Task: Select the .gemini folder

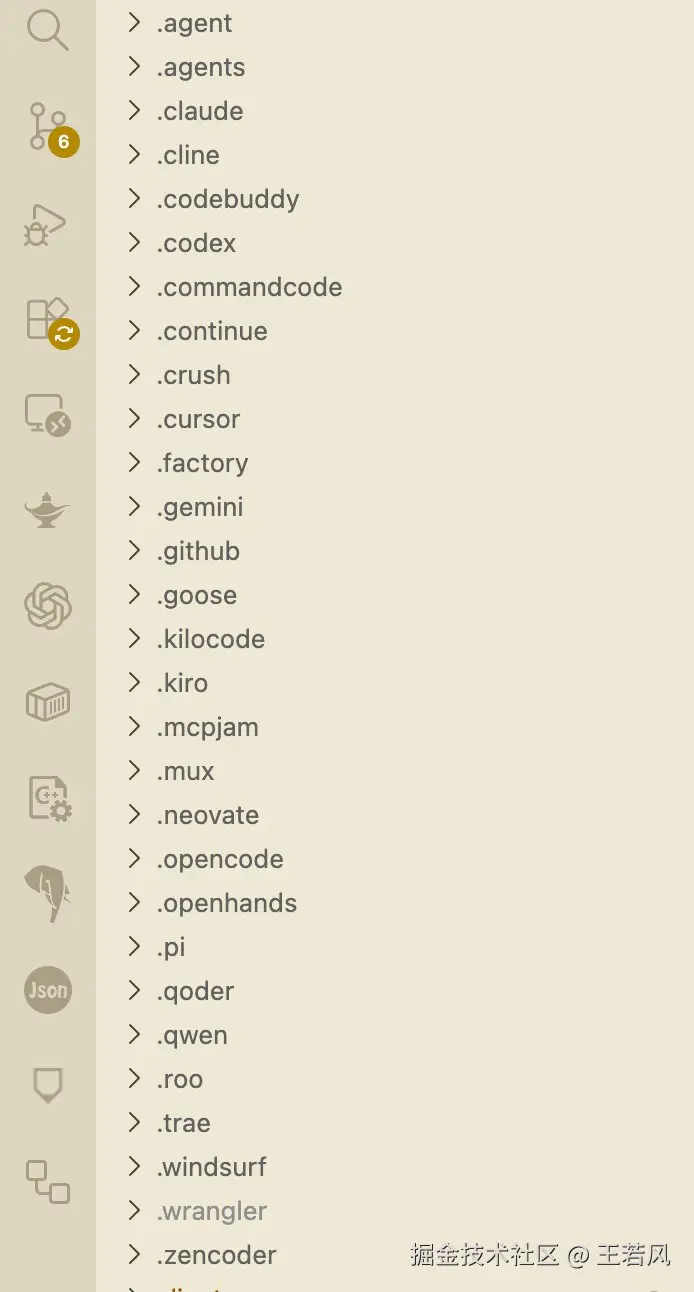Action: [x=199, y=507]
